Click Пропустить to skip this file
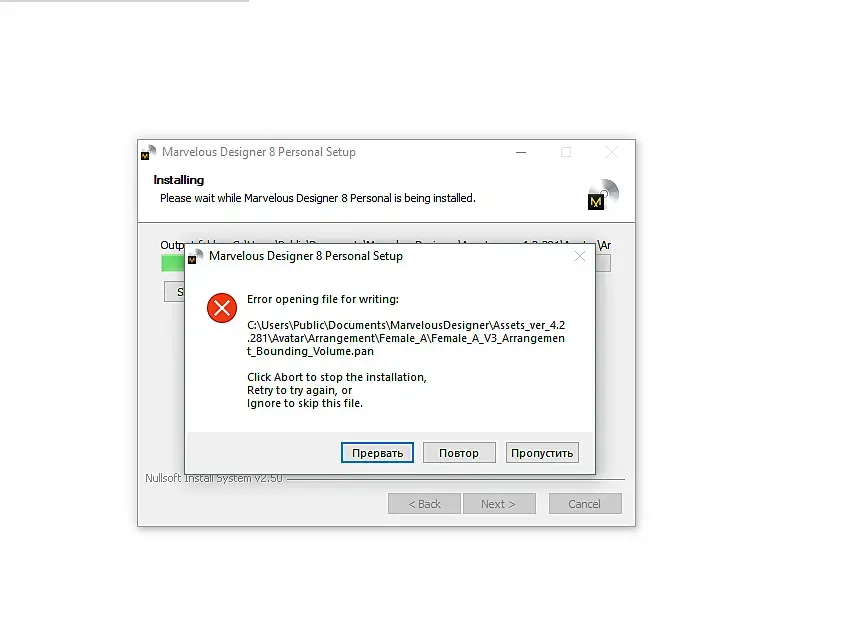The width and height of the screenshot is (843, 621). [542, 453]
